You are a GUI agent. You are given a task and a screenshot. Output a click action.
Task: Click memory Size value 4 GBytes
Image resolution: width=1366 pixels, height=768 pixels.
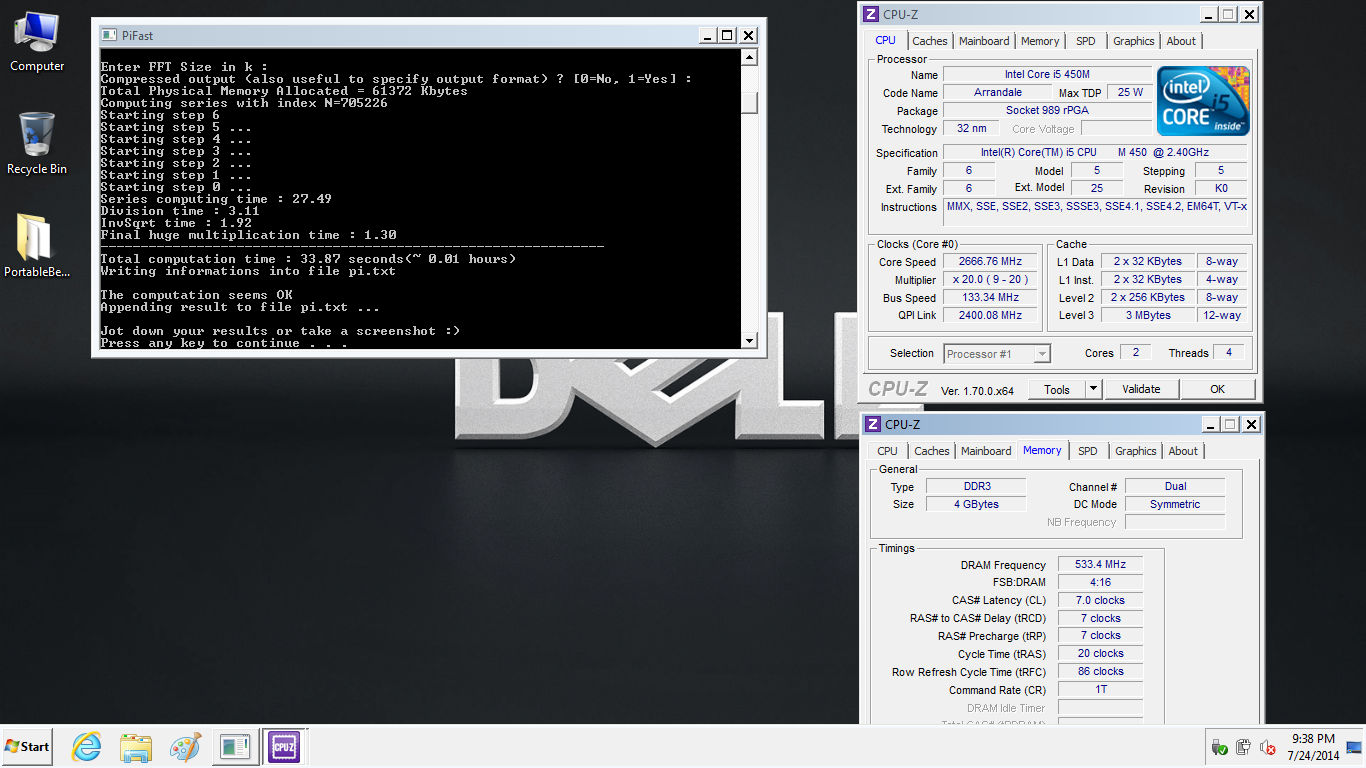pyautogui.click(x=976, y=504)
